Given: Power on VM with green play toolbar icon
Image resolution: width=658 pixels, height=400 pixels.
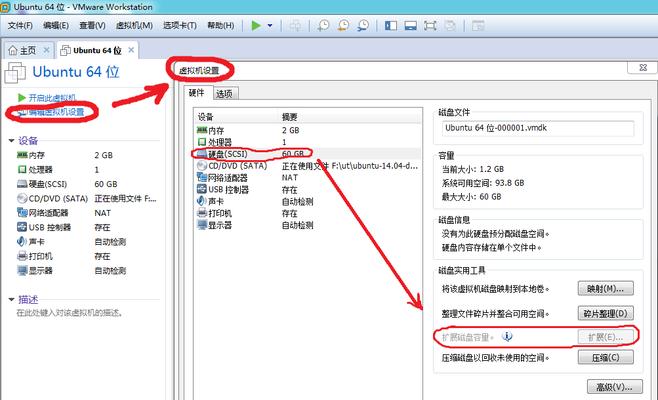Looking at the screenshot, I should click(256, 26).
